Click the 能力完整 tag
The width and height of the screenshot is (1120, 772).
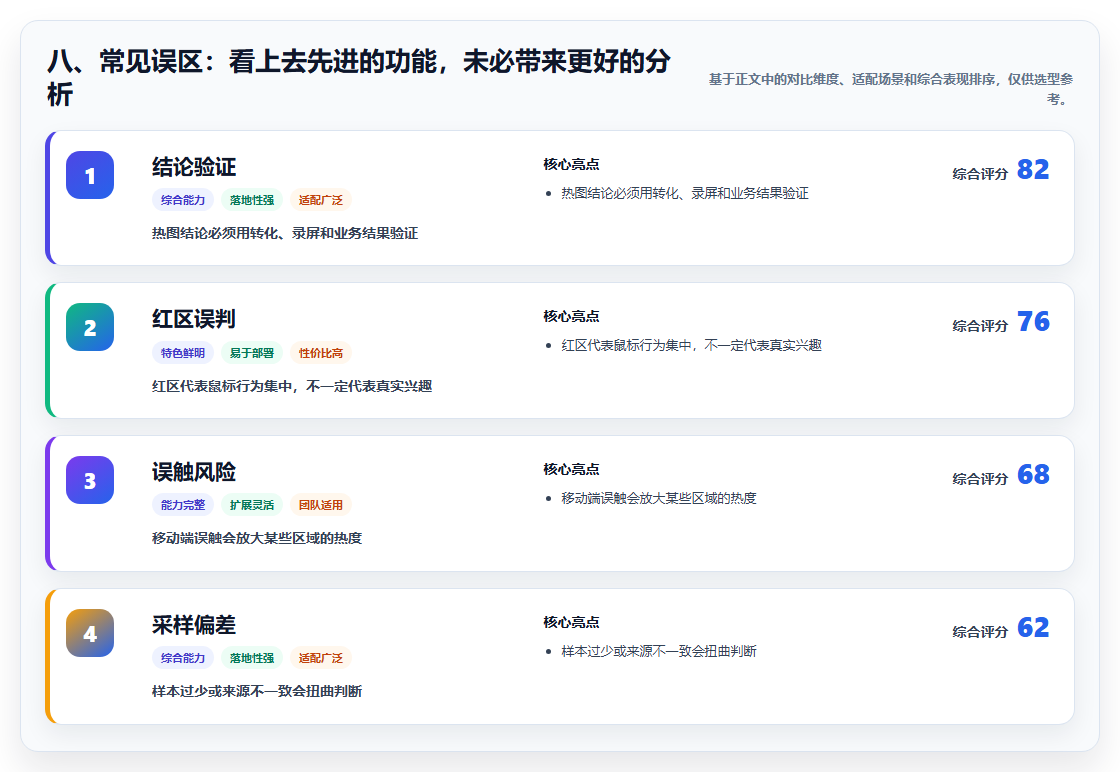click(183, 505)
